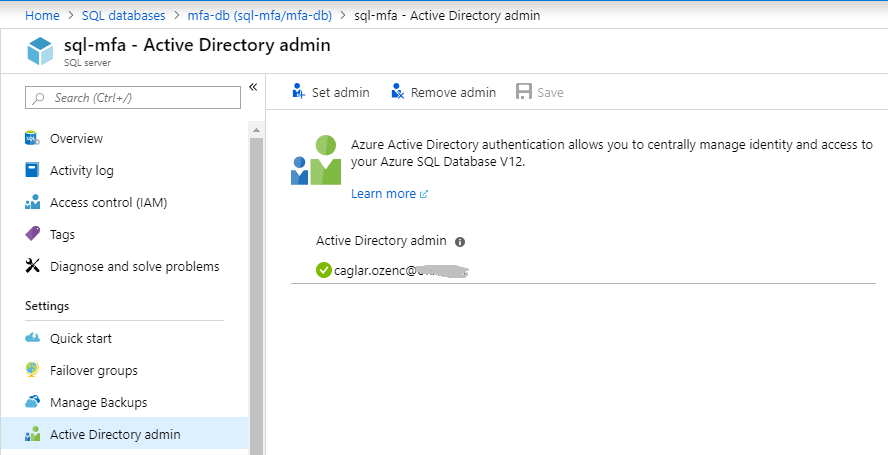Image resolution: width=888 pixels, height=455 pixels.
Task: Click the Access control (IAM) icon
Action: point(32,202)
